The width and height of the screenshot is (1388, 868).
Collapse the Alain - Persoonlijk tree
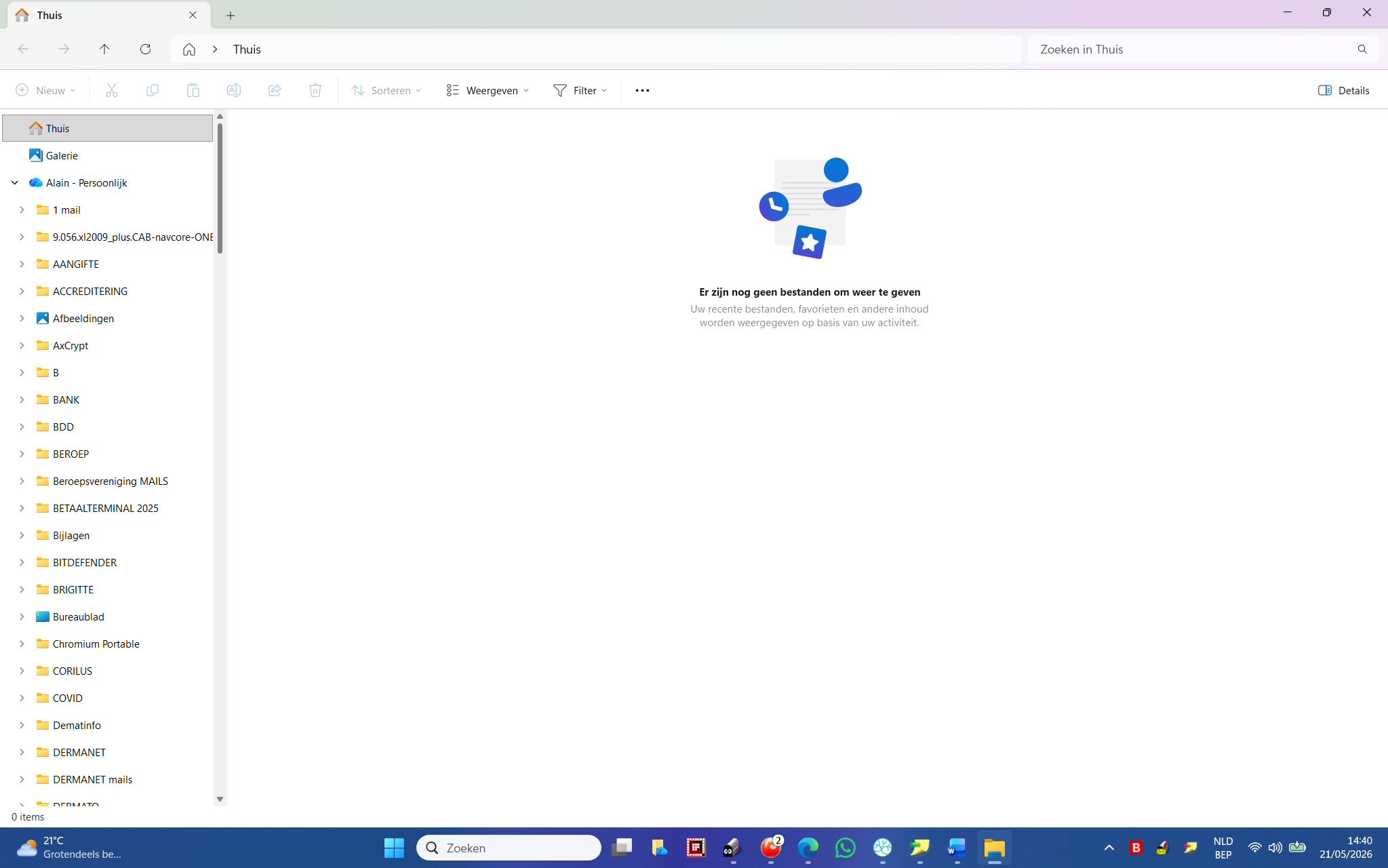pyautogui.click(x=15, y=182)
